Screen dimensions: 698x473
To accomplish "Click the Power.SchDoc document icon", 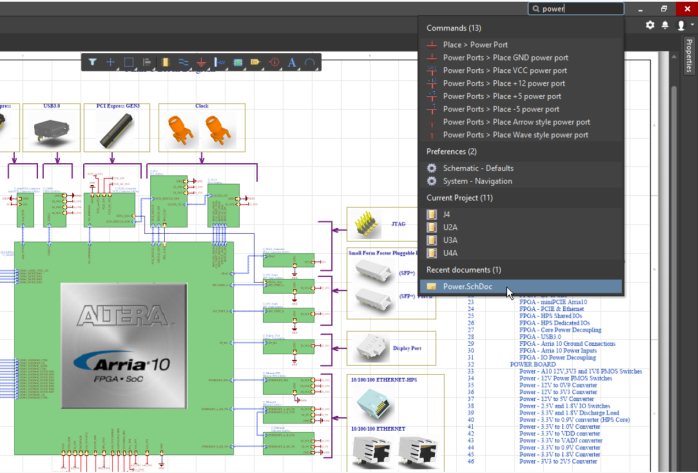I will coord(431,287).
